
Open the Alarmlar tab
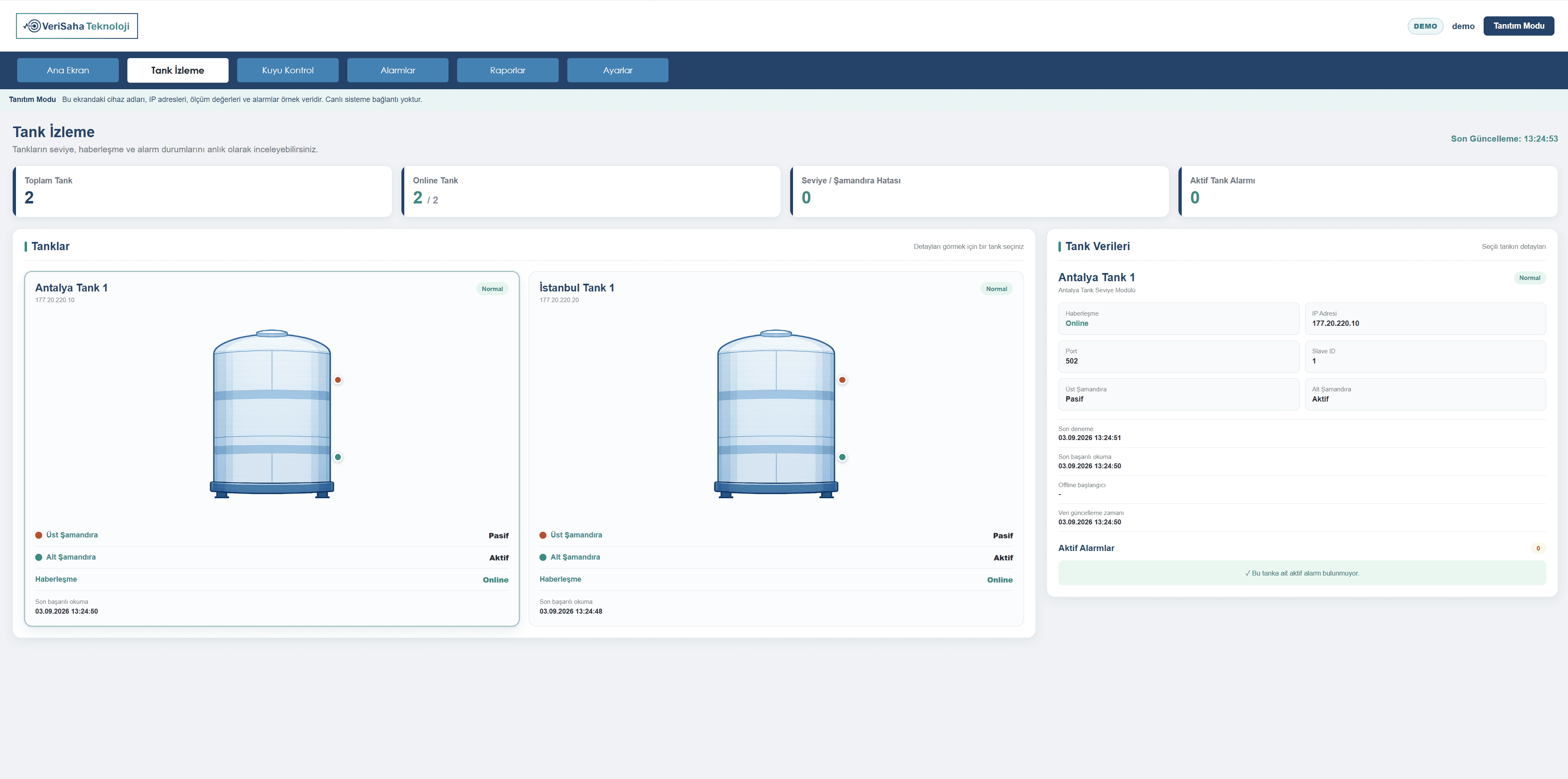coord(398,70)
